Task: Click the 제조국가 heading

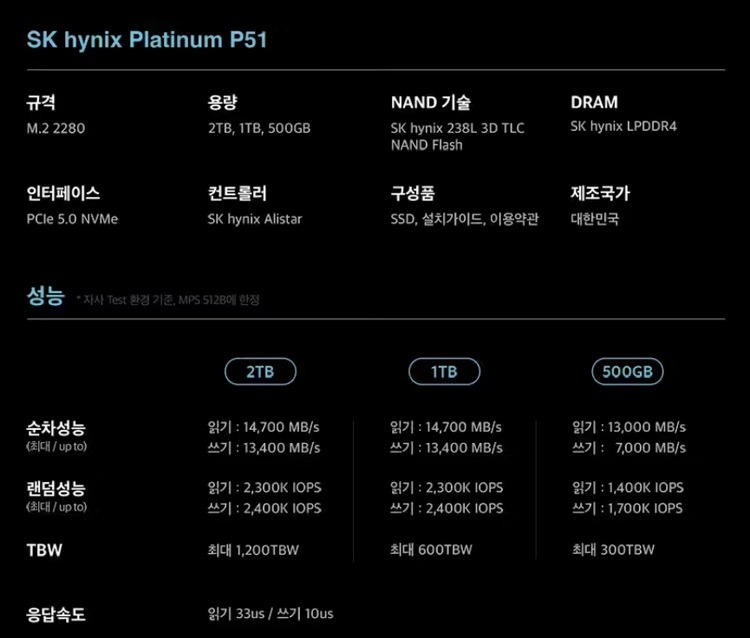Action: point(600,194)
